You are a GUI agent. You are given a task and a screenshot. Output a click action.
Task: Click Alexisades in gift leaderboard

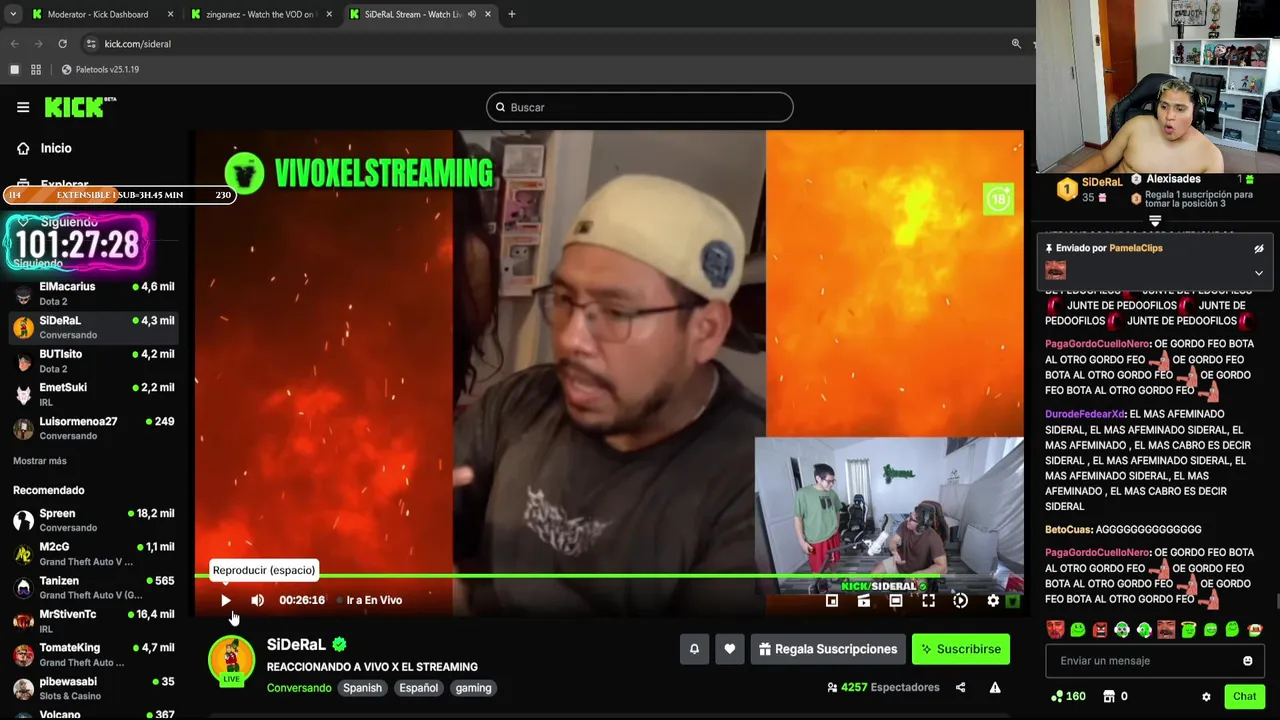[x=1173, y=179]
